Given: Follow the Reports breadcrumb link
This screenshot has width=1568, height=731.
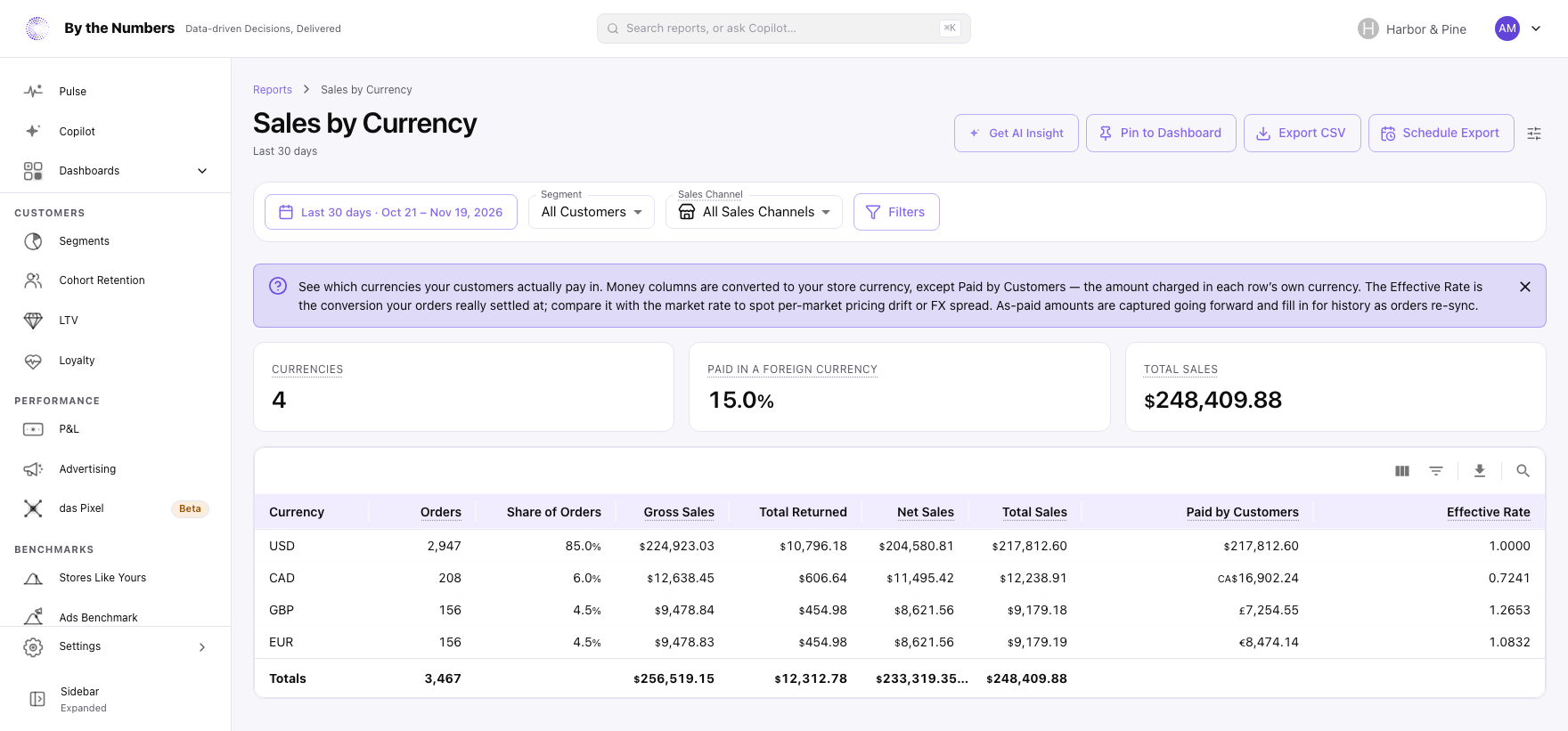Looking at the screenshot, I should click(273, 90).
